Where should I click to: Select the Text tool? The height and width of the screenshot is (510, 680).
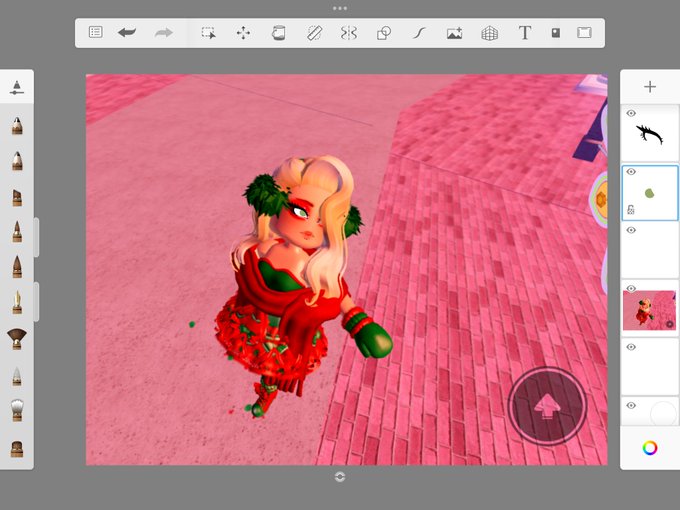point(525,33)
